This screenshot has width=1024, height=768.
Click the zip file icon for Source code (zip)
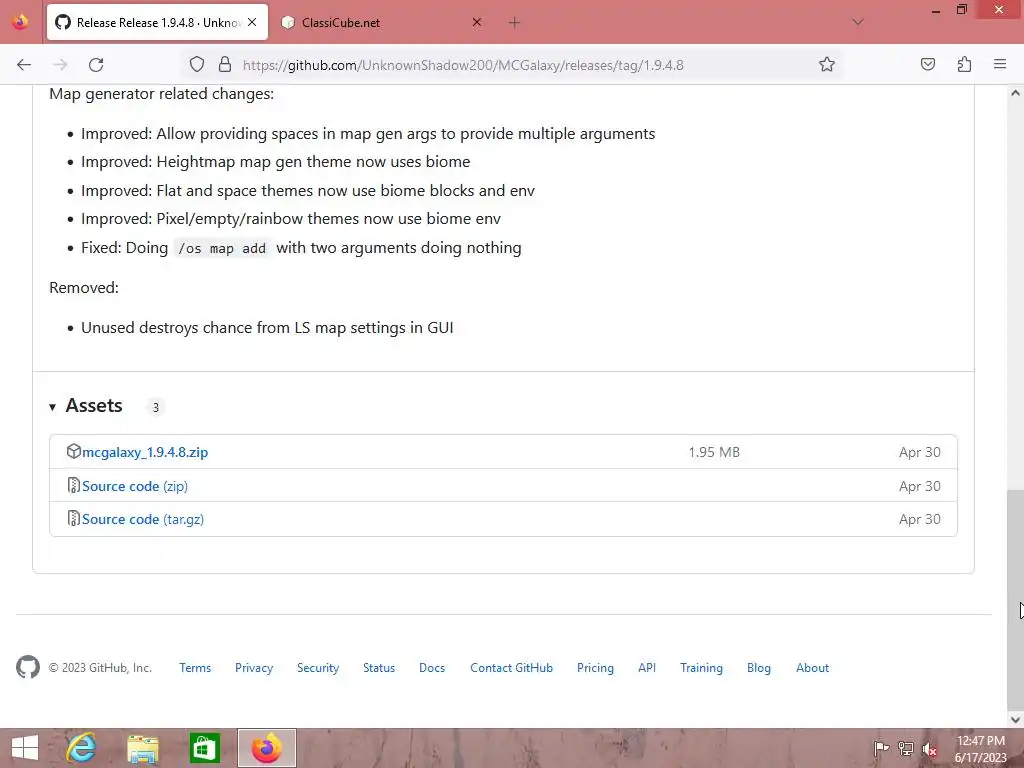tap(73, 485)
